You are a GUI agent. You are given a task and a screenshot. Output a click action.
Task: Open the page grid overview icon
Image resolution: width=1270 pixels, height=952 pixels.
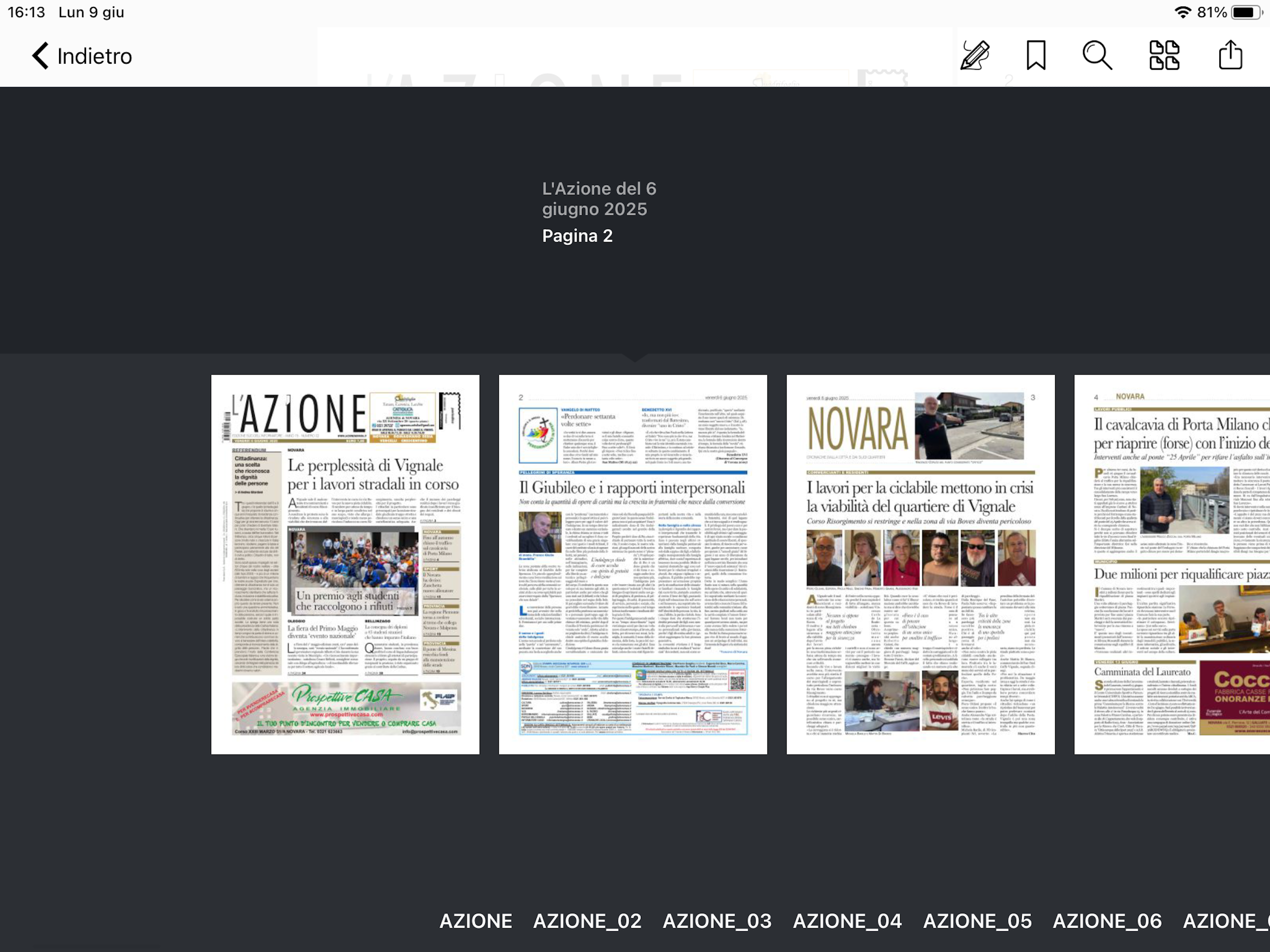1164,56
